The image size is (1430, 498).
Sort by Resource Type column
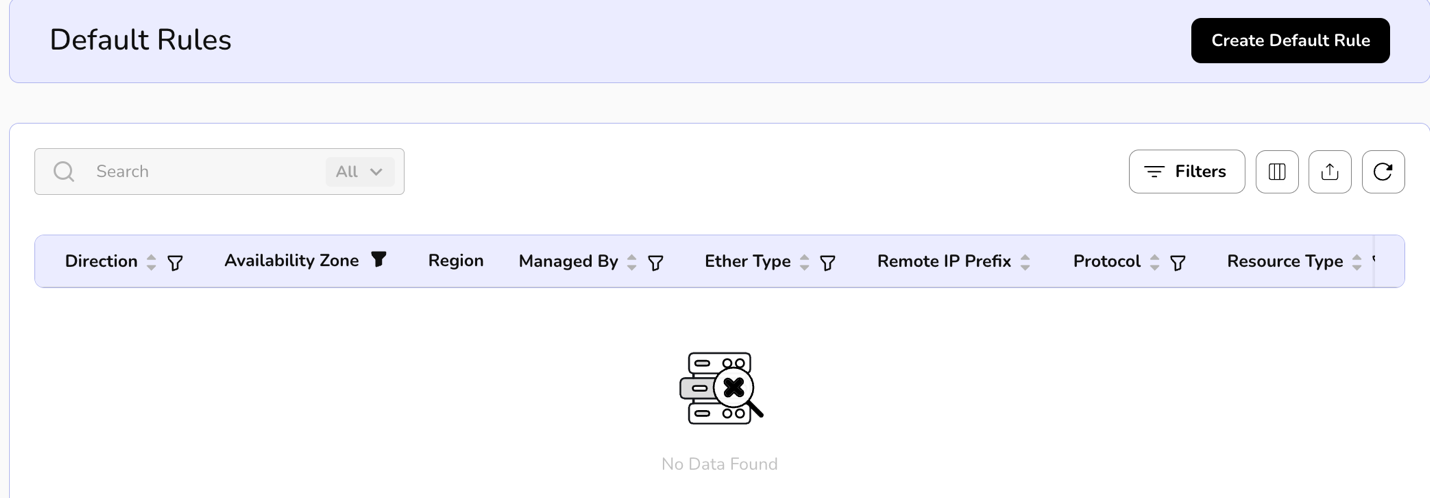(x=1357, y=262)
